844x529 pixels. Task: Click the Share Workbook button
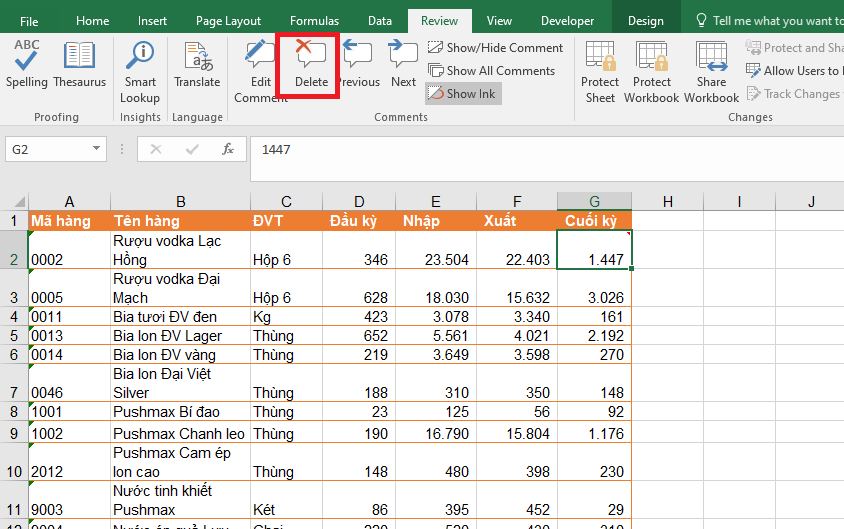(x=712, y=71)
